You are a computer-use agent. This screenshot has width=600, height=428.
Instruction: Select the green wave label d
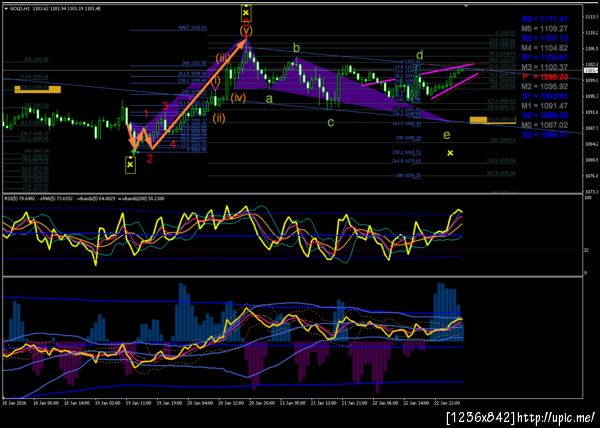(419, 54)
